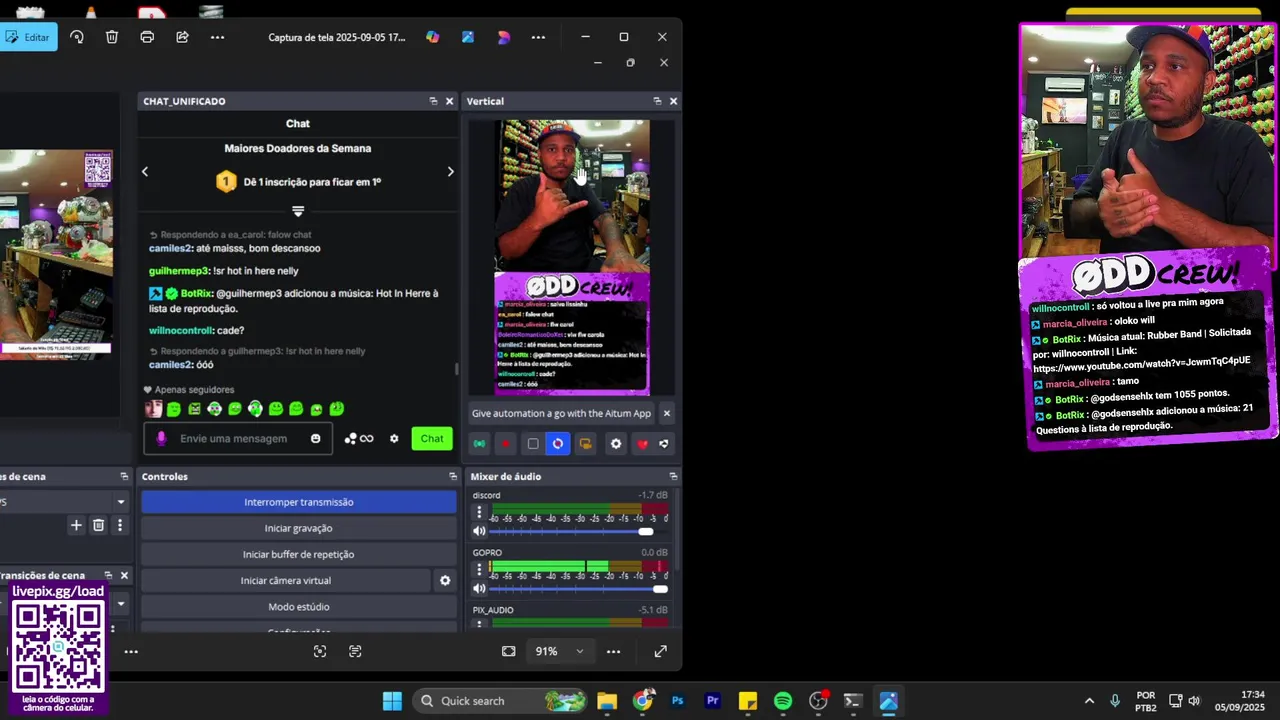The height and width of the screenshot is (720, 1280).
Task: Remove scene using trash icon in scenes
Action: (x=98, y=525)
